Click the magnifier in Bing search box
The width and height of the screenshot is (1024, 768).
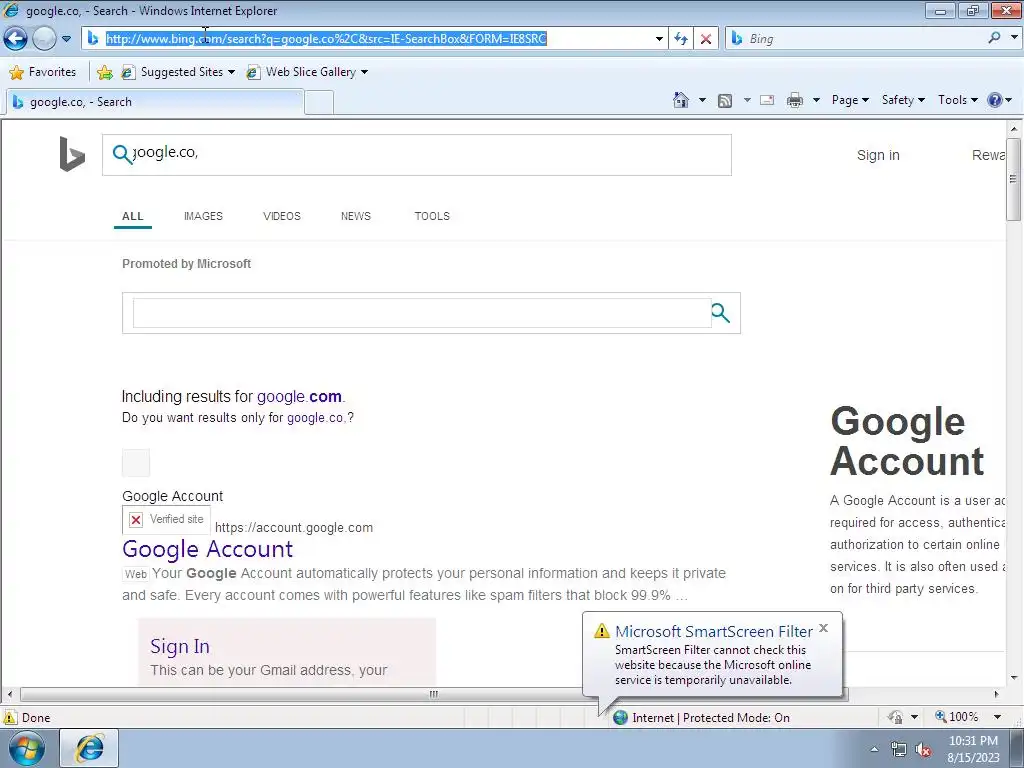tap(122, 154)
